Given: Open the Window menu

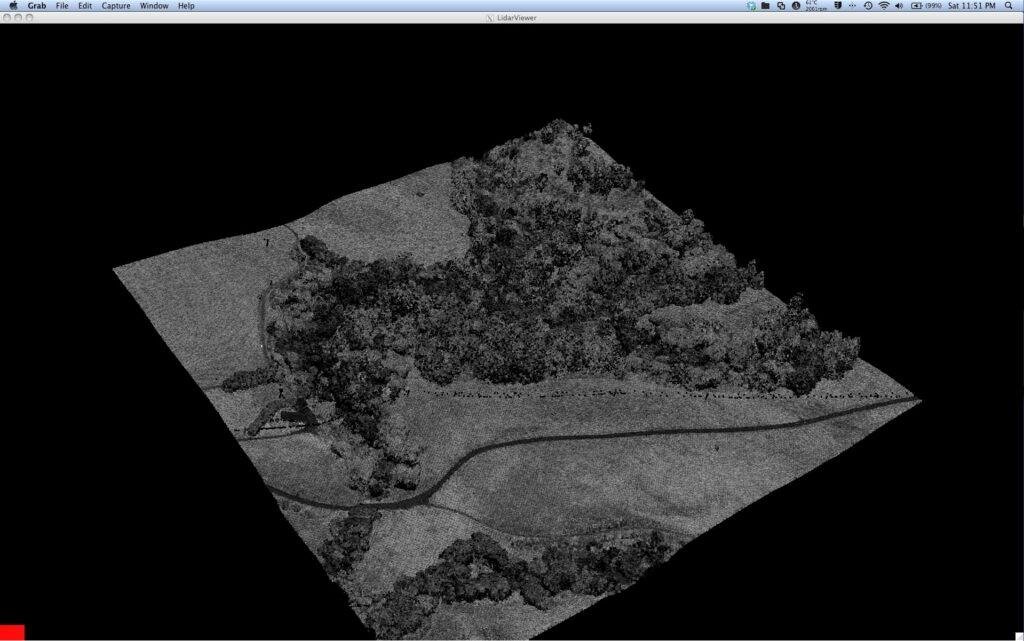Looking at the screenshot, I should pyautogui.click(x=153, y=5).
